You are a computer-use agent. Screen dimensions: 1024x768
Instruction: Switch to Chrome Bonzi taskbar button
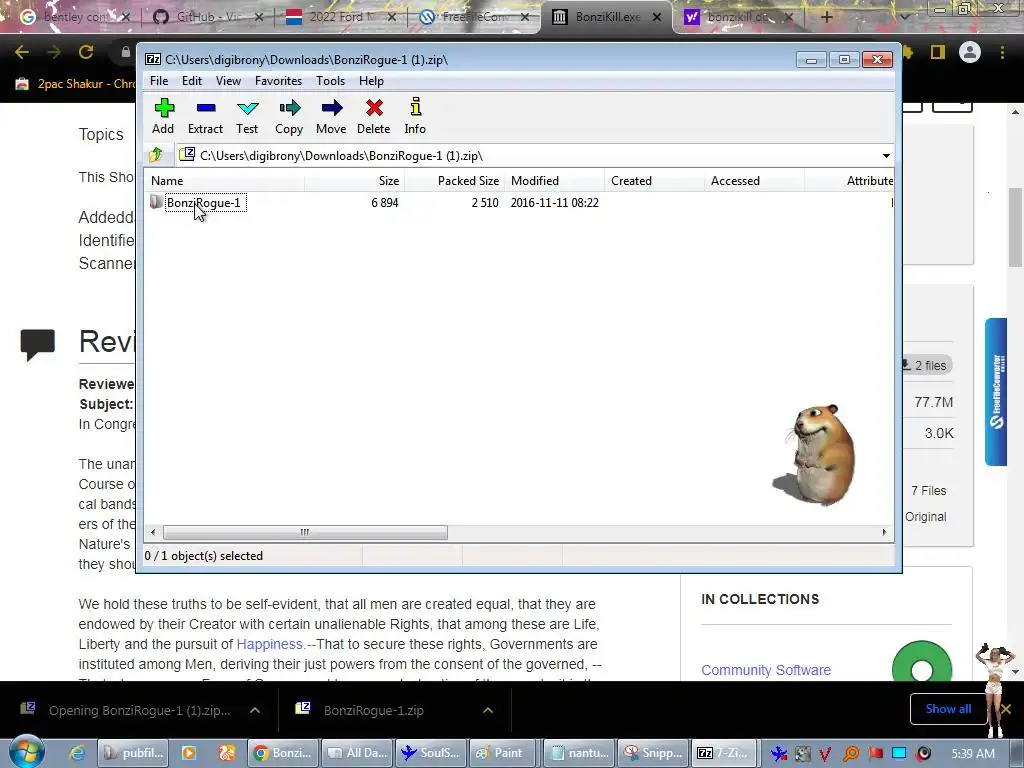point(283,753)
